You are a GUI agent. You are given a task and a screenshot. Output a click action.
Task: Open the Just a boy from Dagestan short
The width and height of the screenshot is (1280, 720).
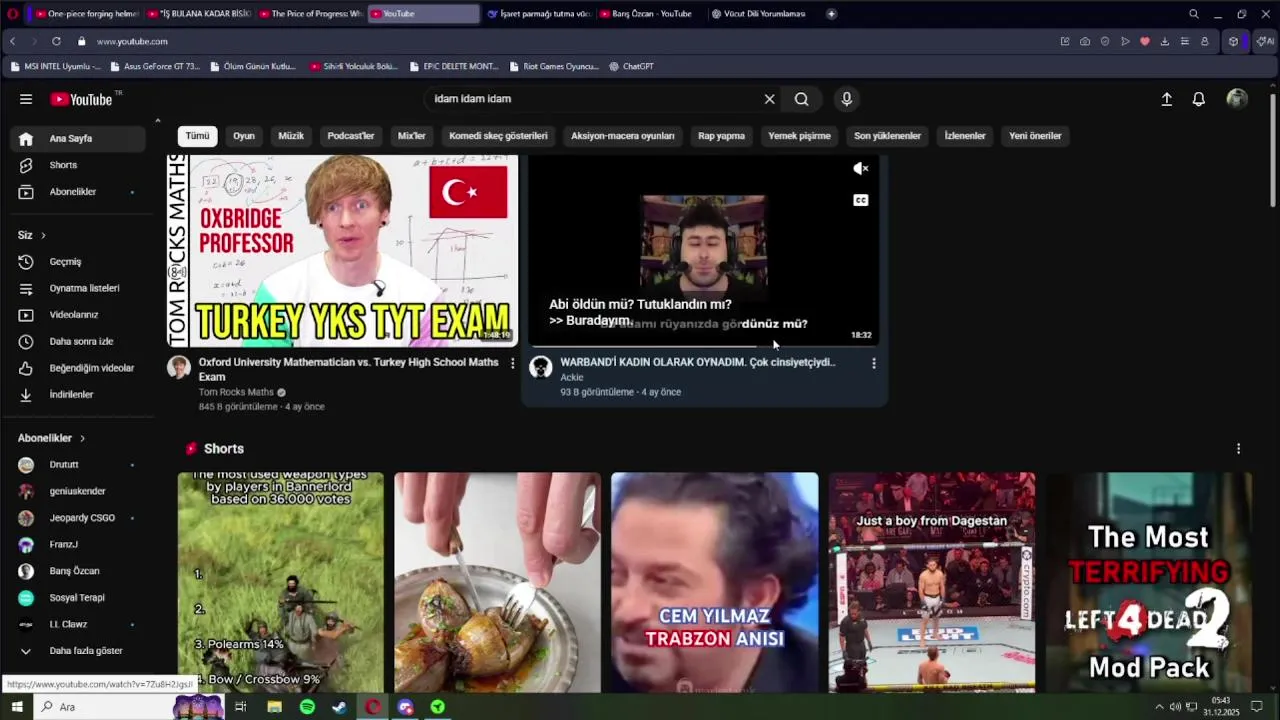931,583
